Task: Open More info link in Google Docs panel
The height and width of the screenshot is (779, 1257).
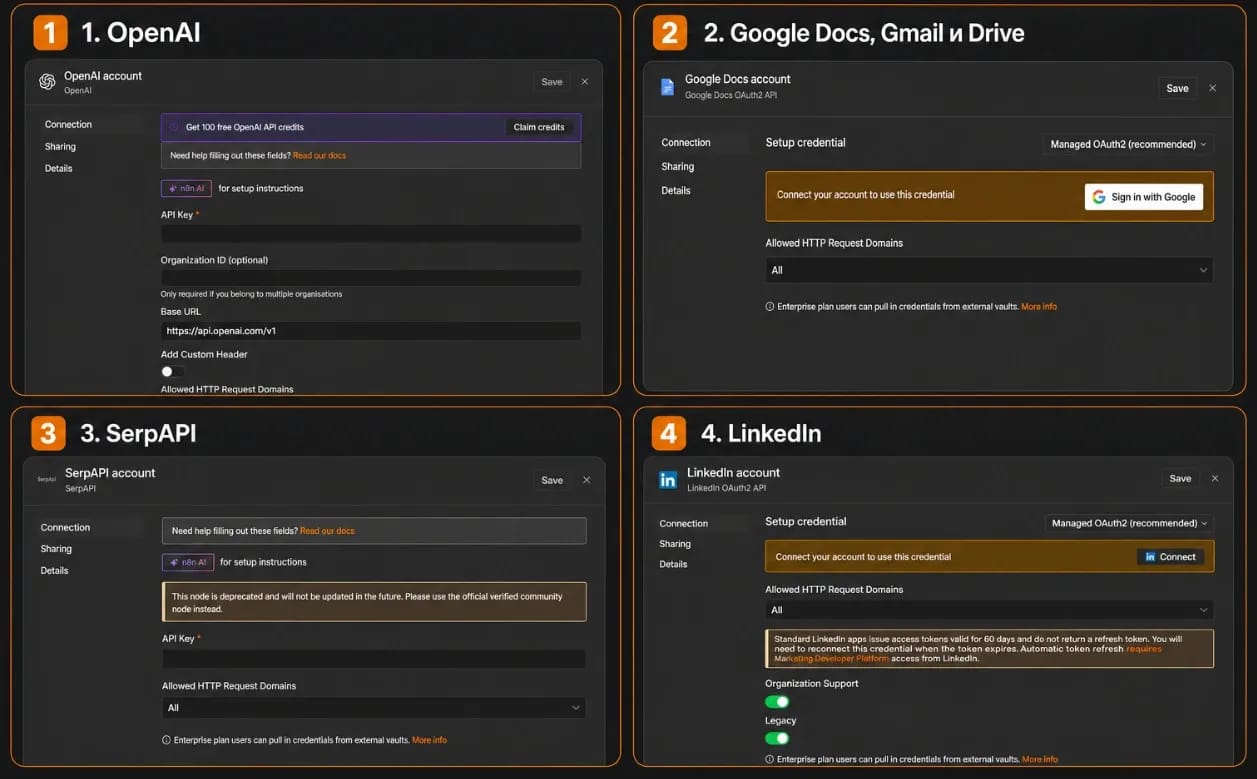Action: point(1039,307)
